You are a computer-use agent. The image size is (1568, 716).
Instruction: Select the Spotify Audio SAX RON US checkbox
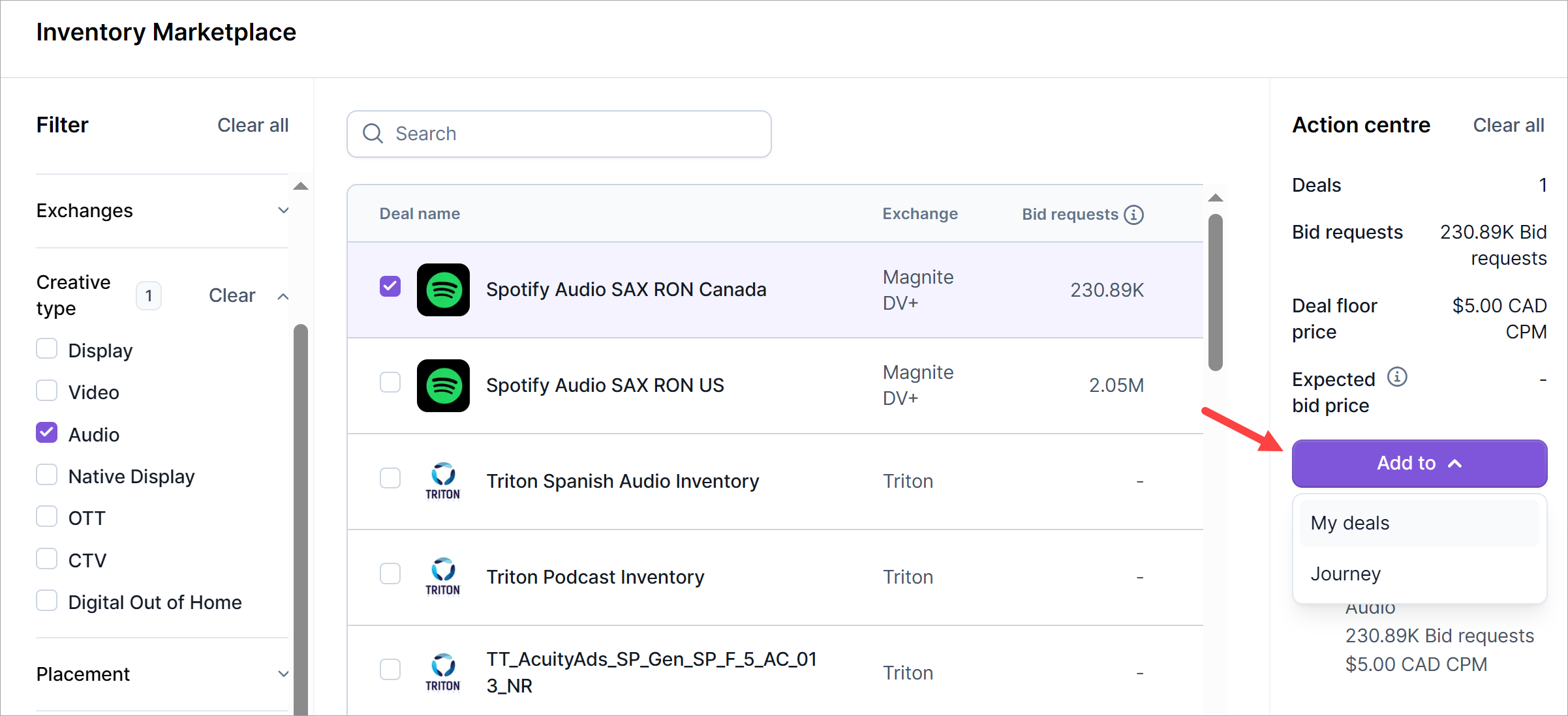click(x=390, y=382)
